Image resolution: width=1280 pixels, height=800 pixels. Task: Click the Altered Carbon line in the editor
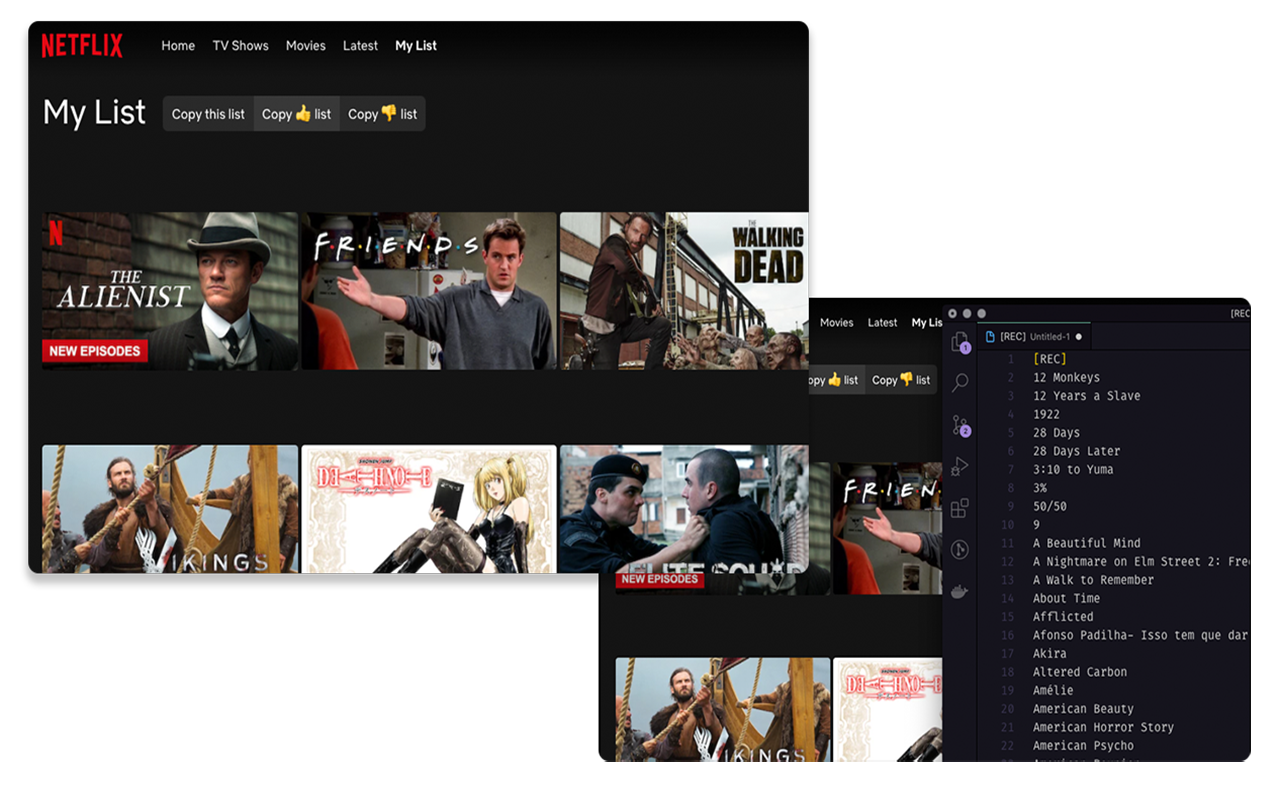(1079, 672)
